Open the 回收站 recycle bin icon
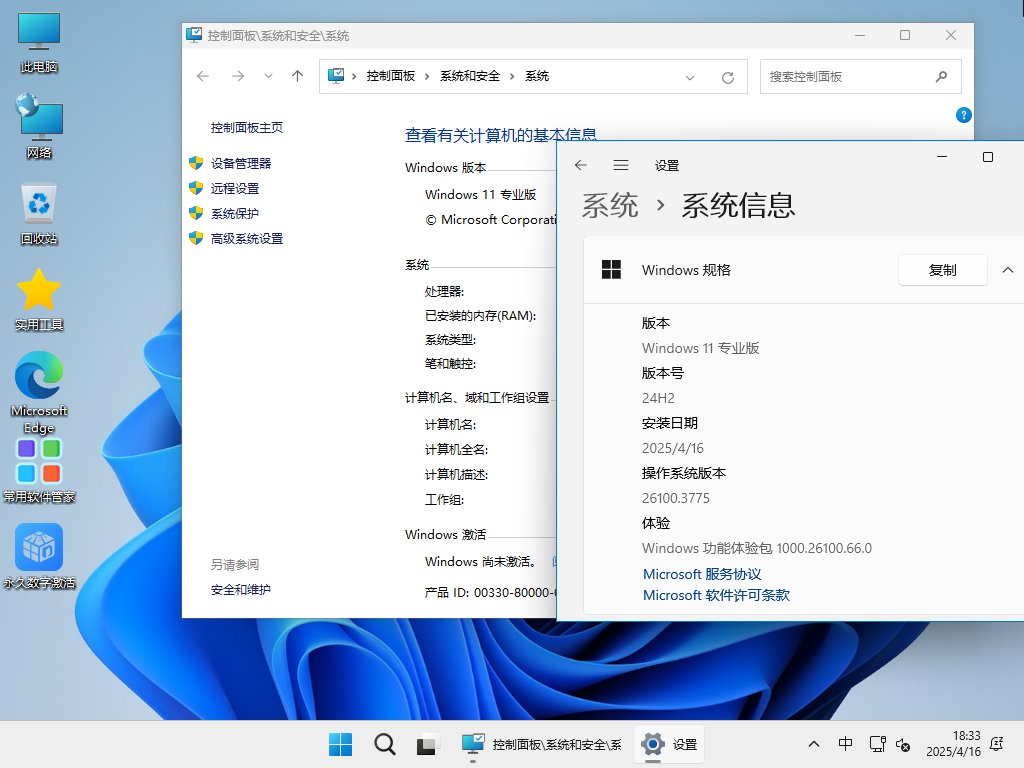Viewport: 1024px width, 768px height. point(39,213)
